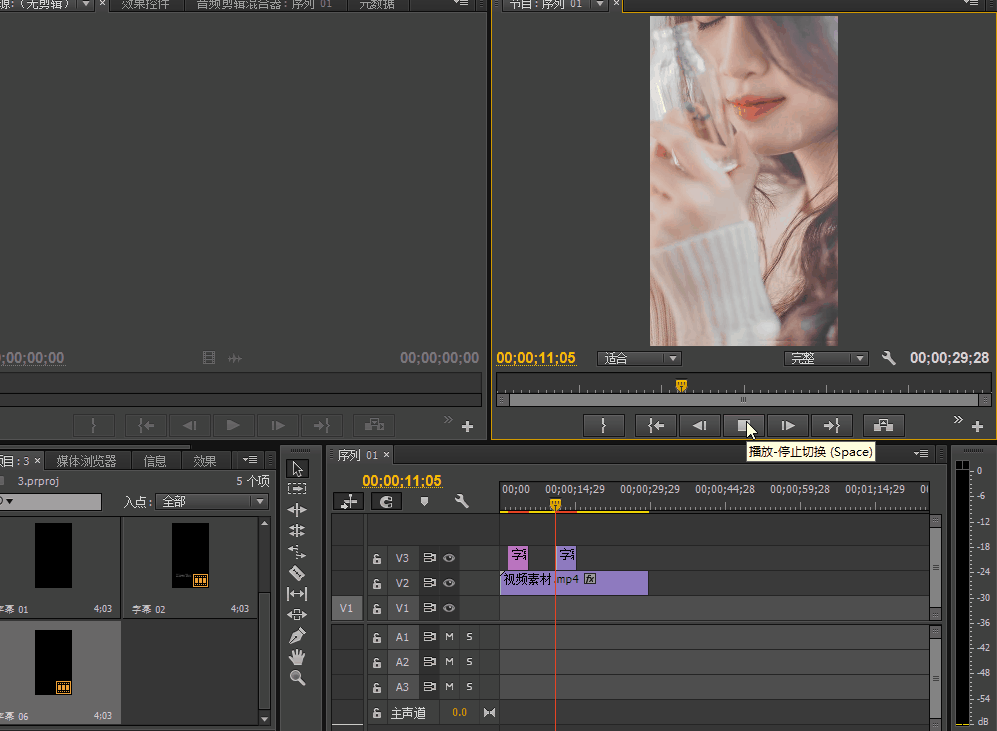The width and height of the screenshot is (997, 731).
Task: Switch to the 效果 tab
Action: [x=205, y=461]
